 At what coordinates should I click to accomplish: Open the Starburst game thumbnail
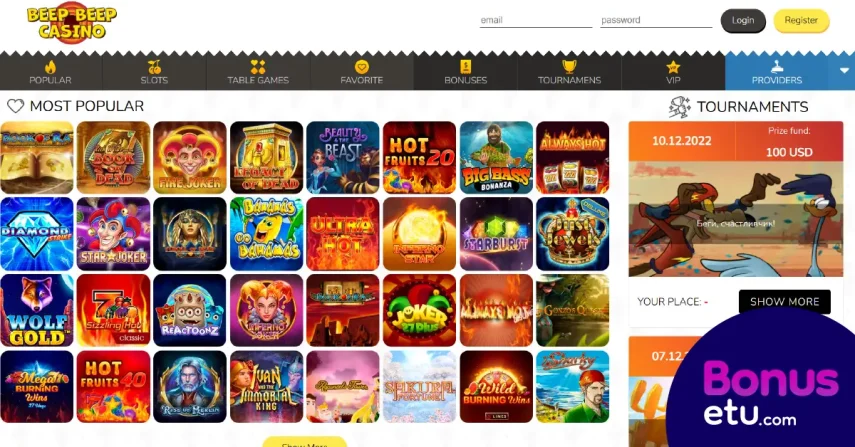click(496, 234)
